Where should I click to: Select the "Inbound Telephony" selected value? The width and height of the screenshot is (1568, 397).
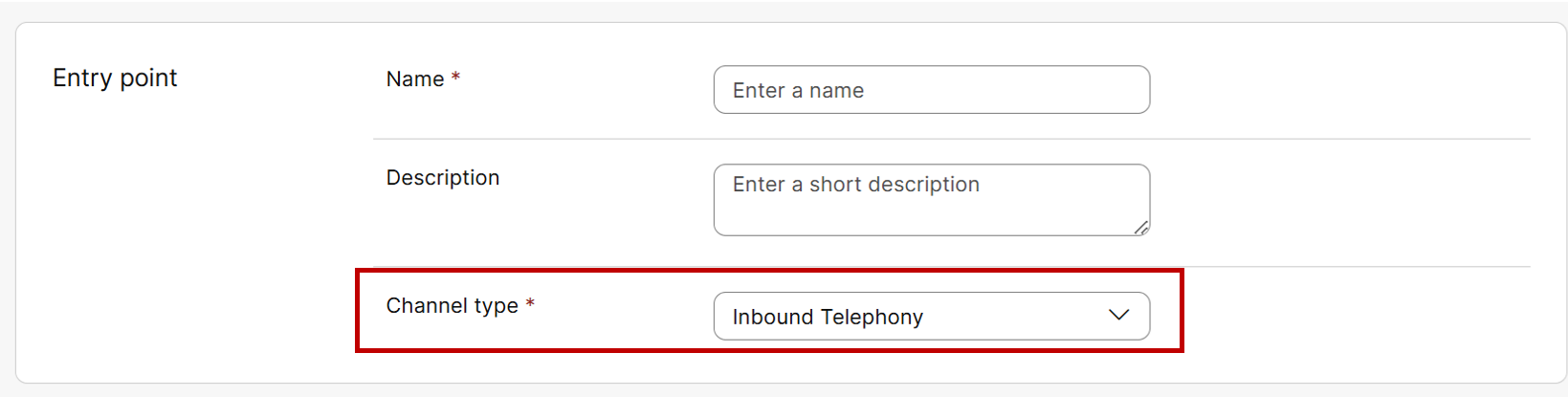828,317
